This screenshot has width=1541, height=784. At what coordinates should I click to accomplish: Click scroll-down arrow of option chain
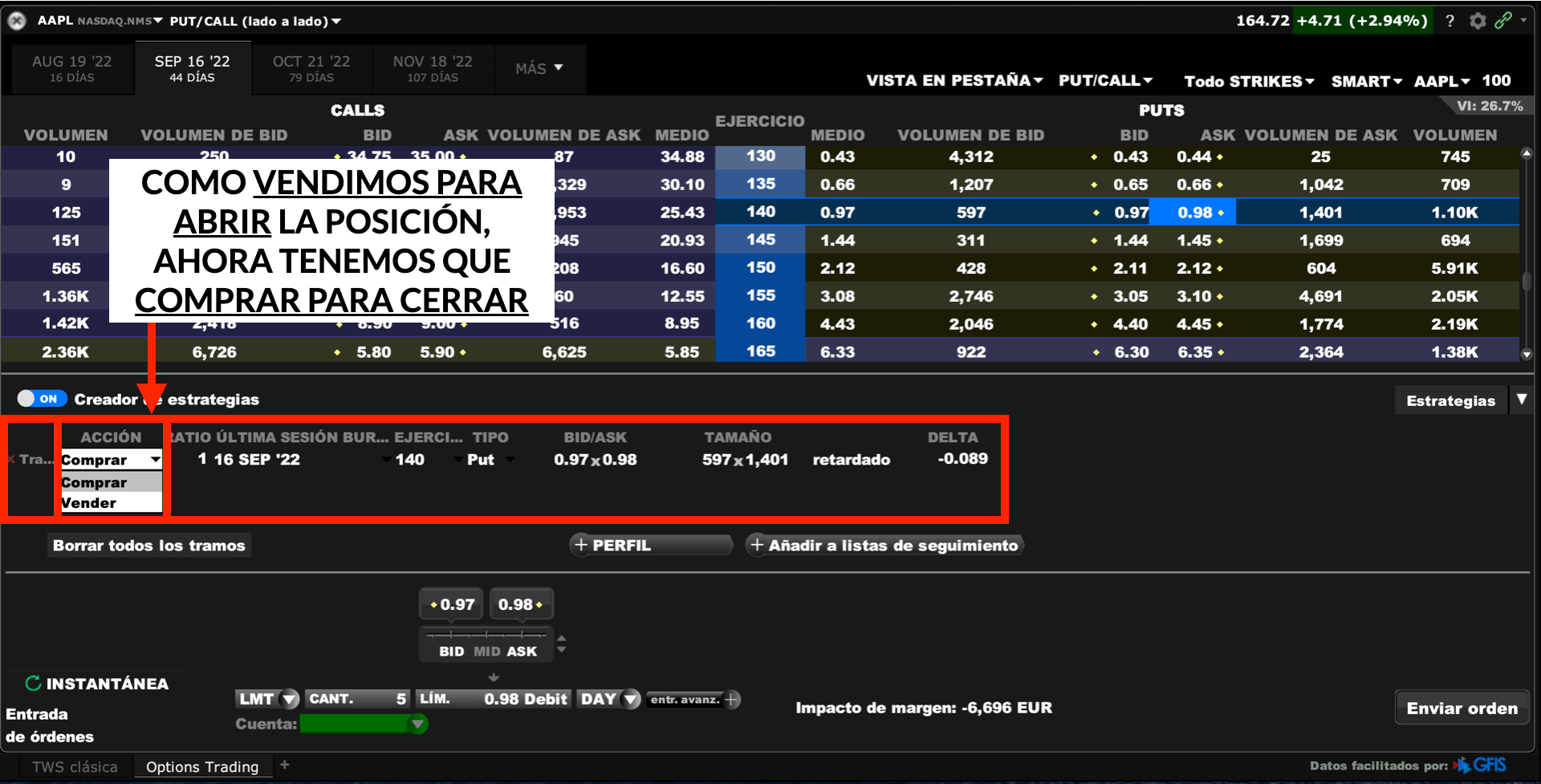(1526, 354)
